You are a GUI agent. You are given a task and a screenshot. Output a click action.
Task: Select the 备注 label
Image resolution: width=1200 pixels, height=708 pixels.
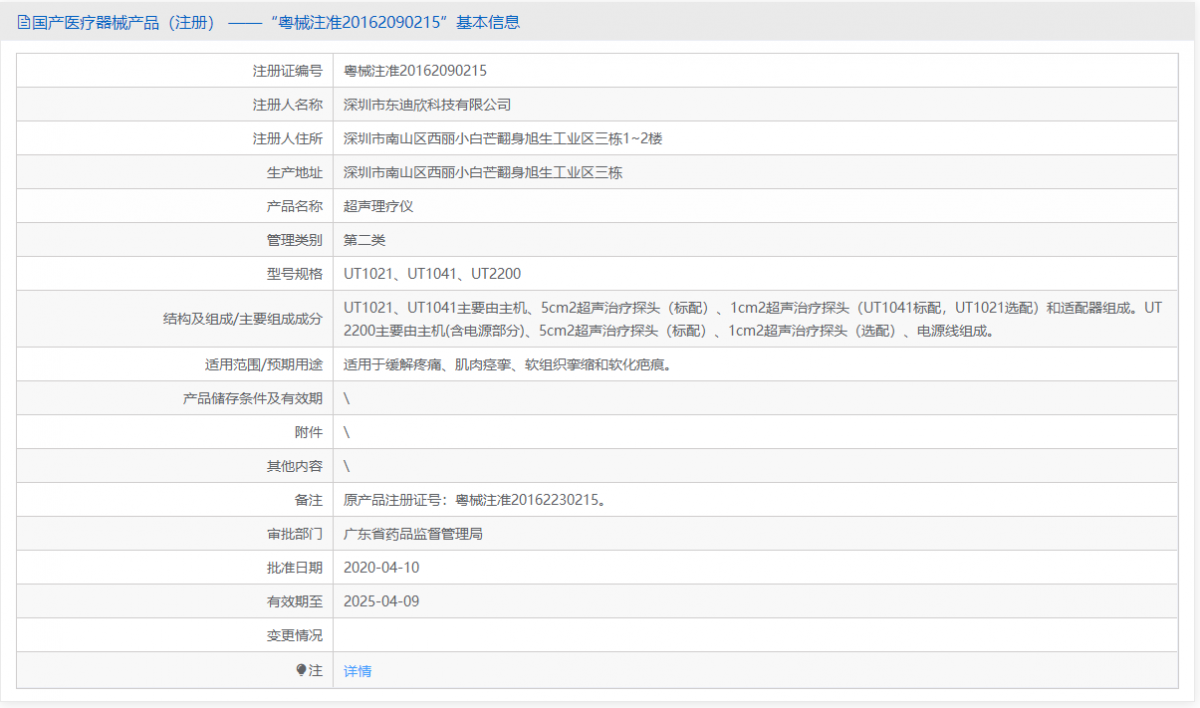(x=309, y=500)
